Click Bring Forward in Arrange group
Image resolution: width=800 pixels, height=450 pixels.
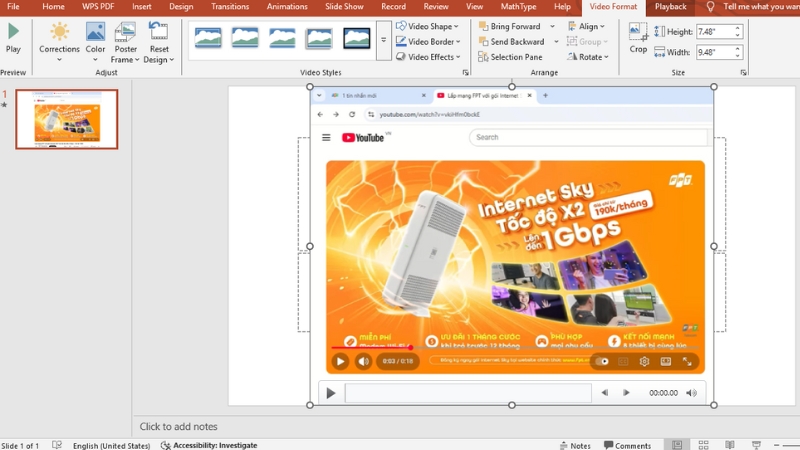tap(510, 26)
